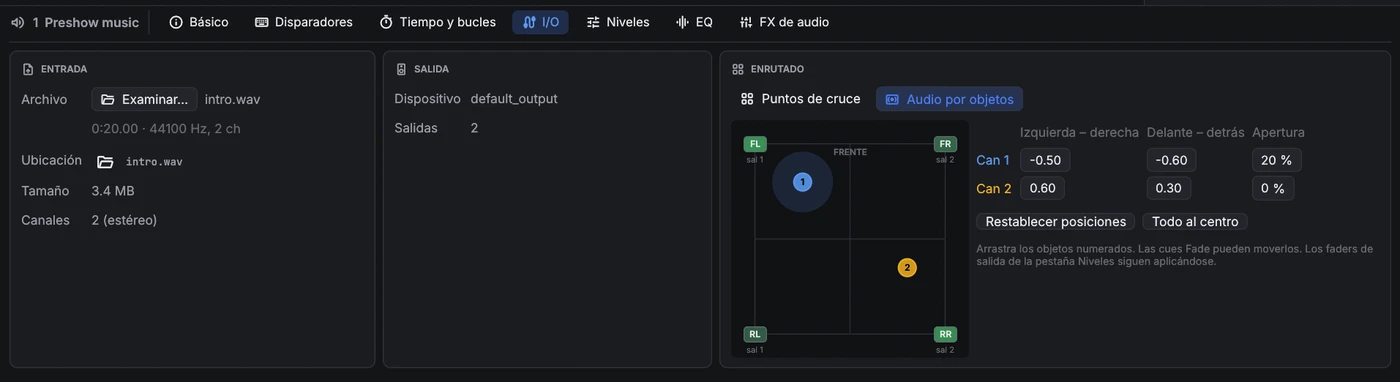Screen dimensions: 1400x382
Task: Click the Salidas value 2
Action: [x=474, y=128]
